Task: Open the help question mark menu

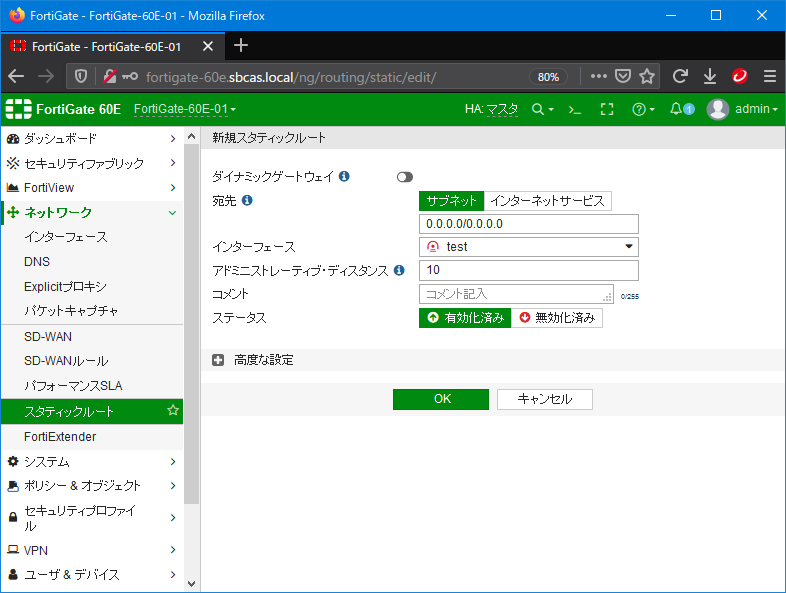Action: pyautogui.click(x=644, y=109)
